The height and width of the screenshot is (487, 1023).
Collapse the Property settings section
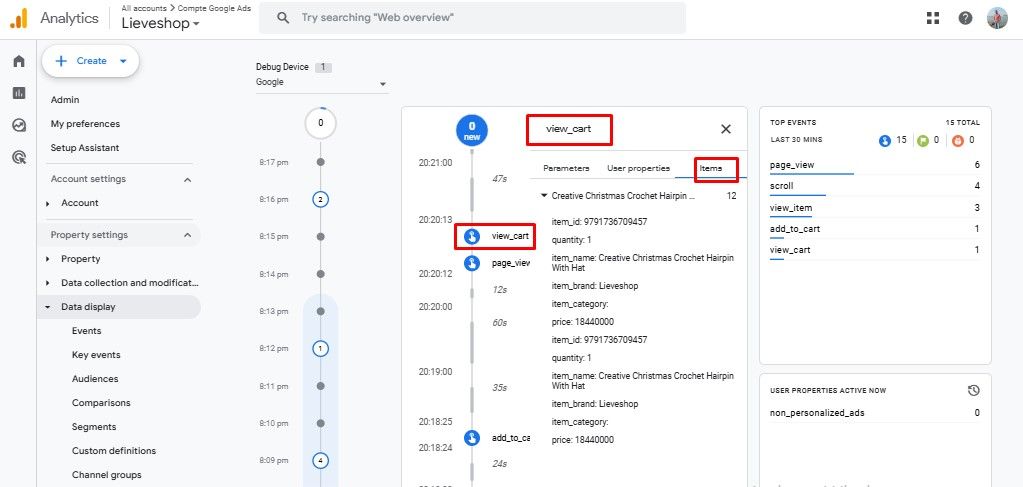[187, 235]
